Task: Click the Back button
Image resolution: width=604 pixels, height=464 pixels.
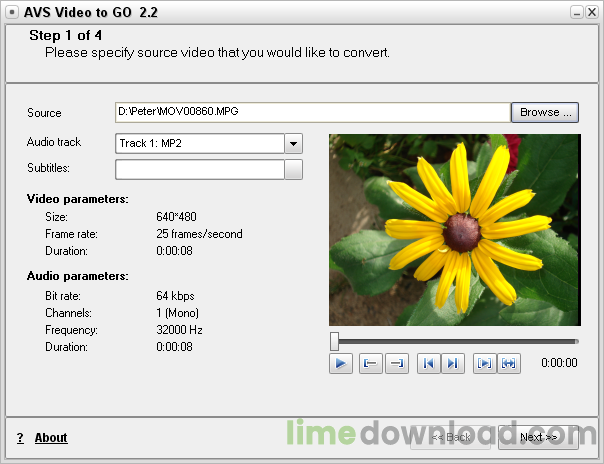Action: coord(450,437)
